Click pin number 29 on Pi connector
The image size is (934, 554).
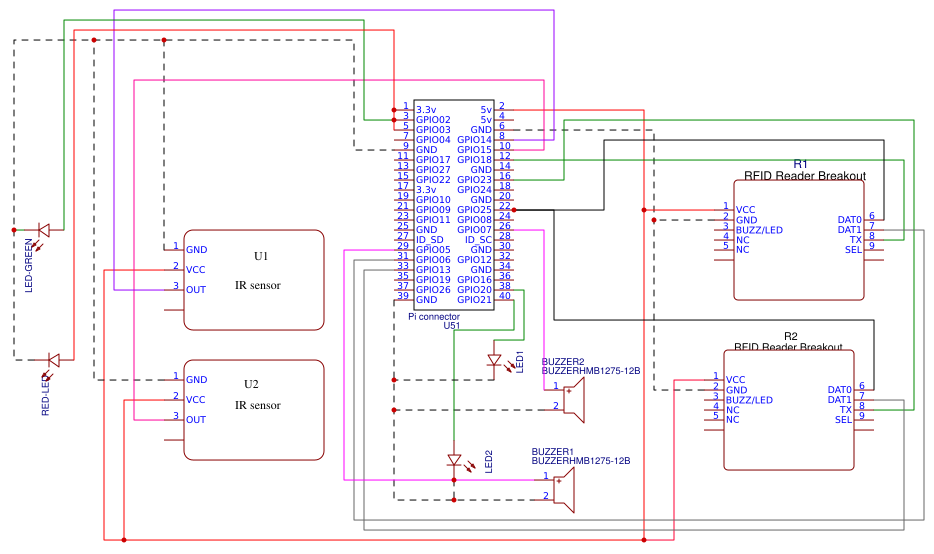pyautogui.click(x=403, y=245)
